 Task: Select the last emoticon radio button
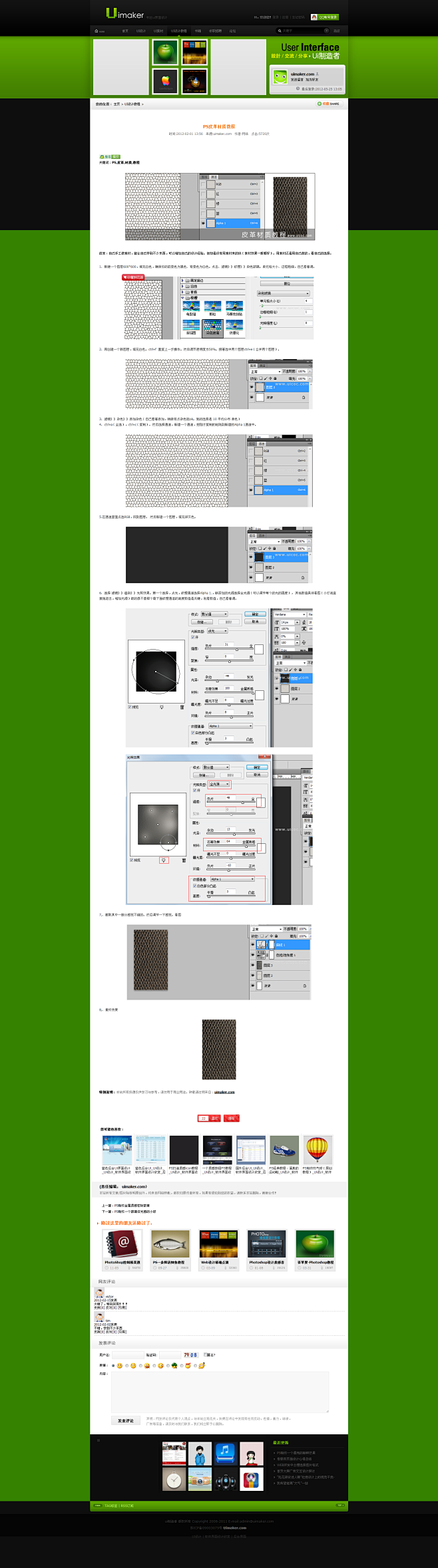[x=195, y=1366]
